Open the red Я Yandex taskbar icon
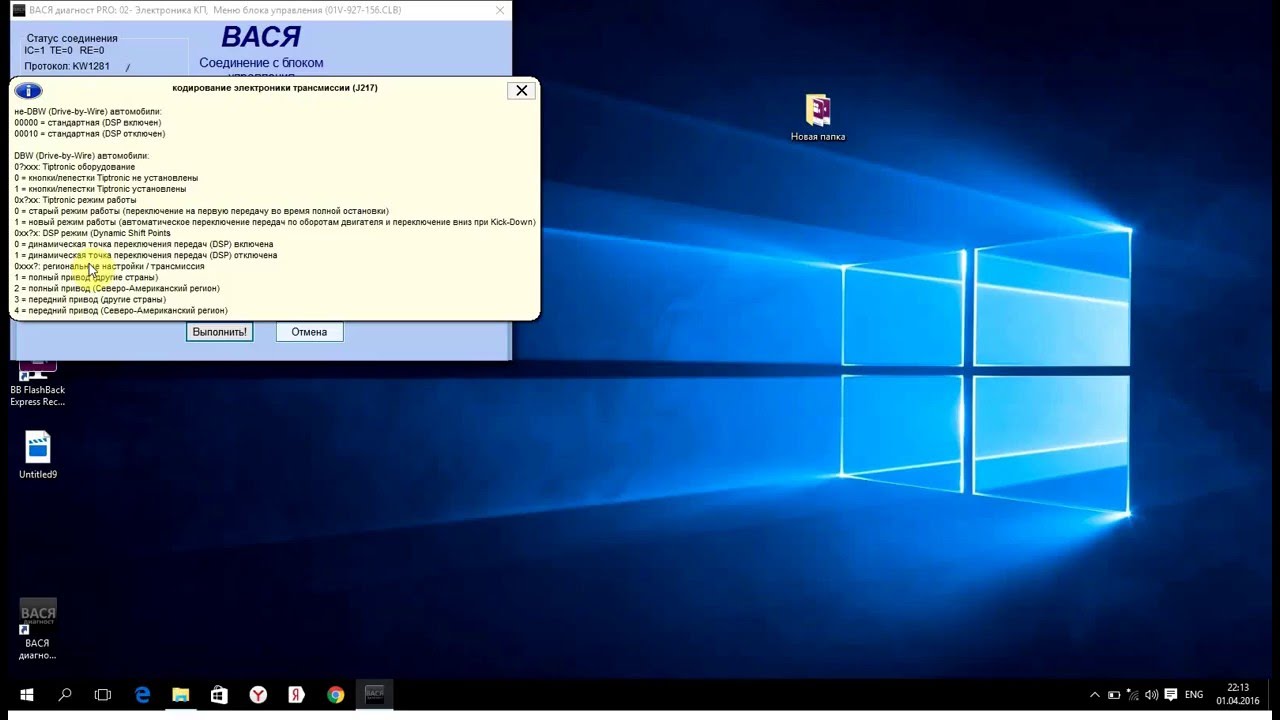1280x720 pixels. pos(296,695)
